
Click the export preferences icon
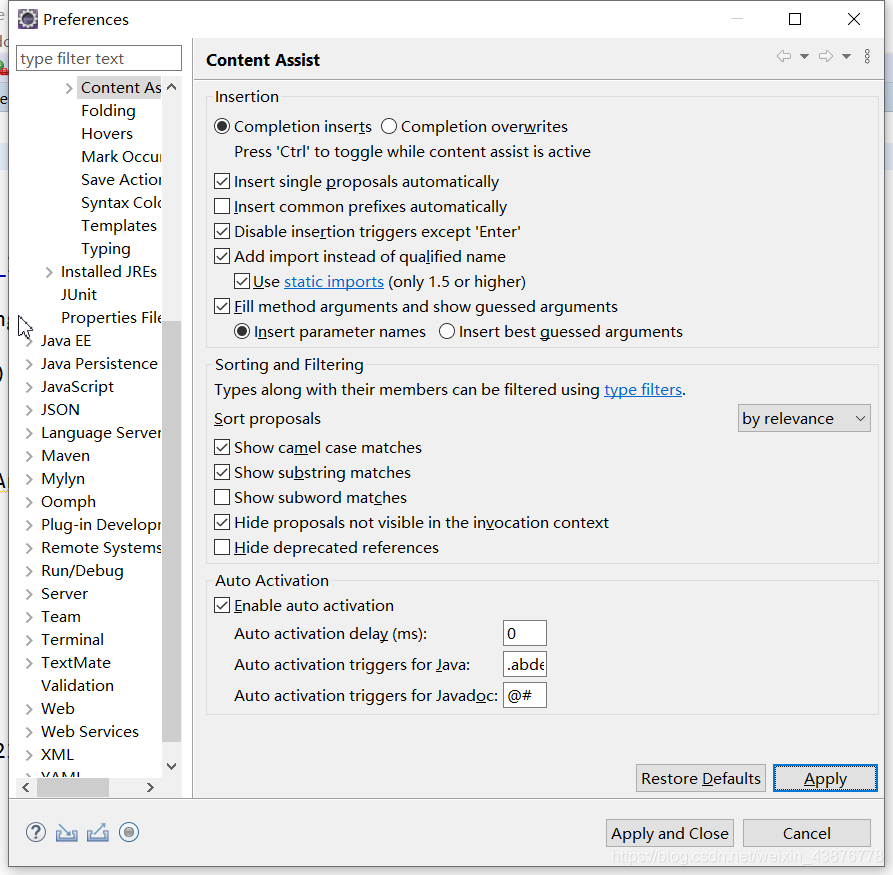98,833
